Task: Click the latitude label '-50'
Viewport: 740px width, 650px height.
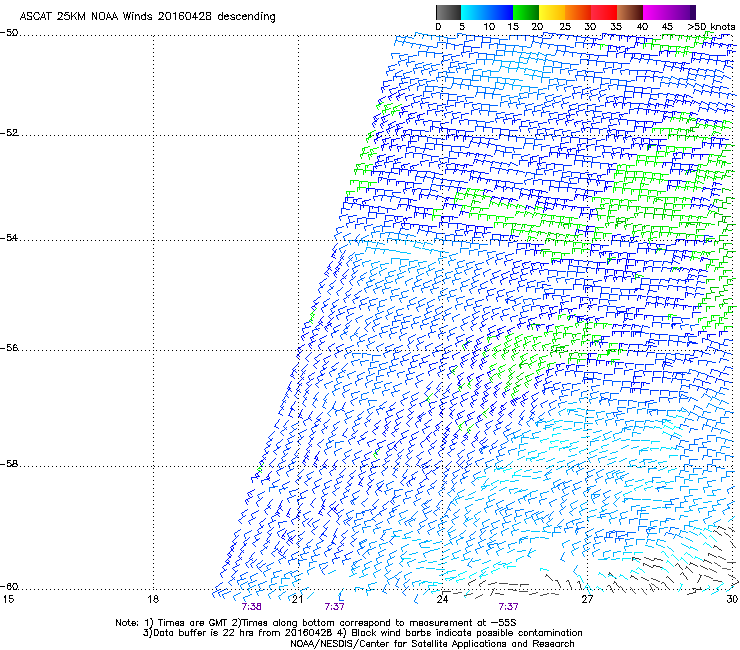Action: [9, 33]
